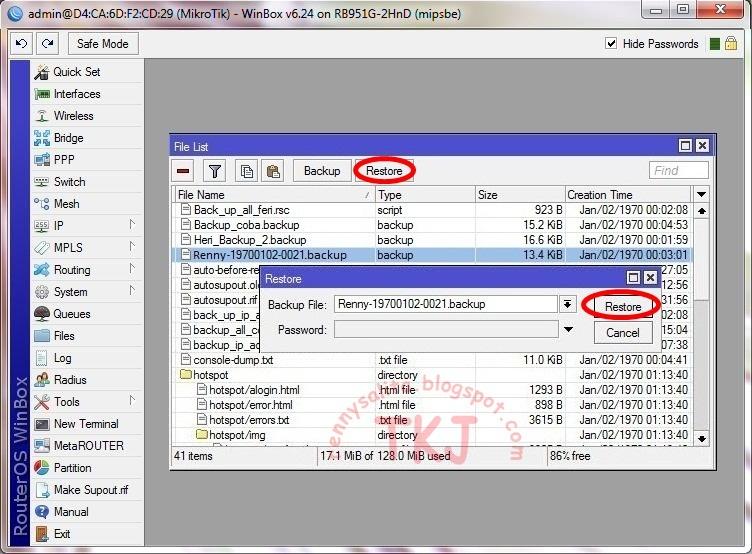
Task: Click the New Terminal icon
Action: click(x=42, y=424)
